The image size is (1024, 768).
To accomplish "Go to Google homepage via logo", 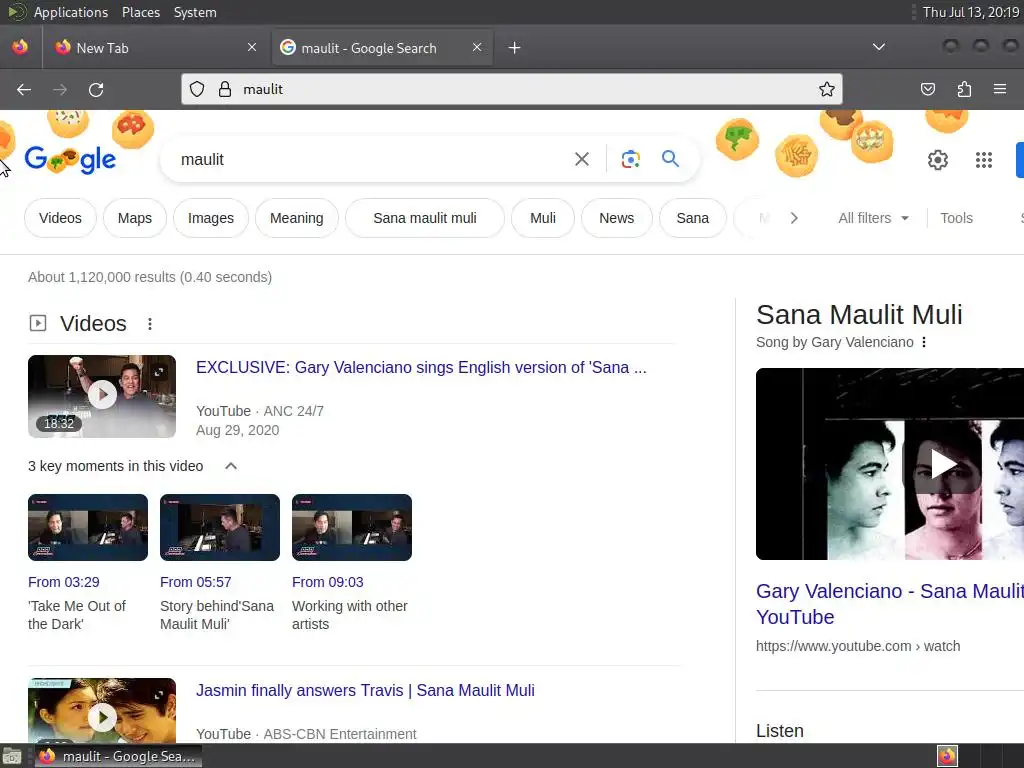I will click(71, 159).
